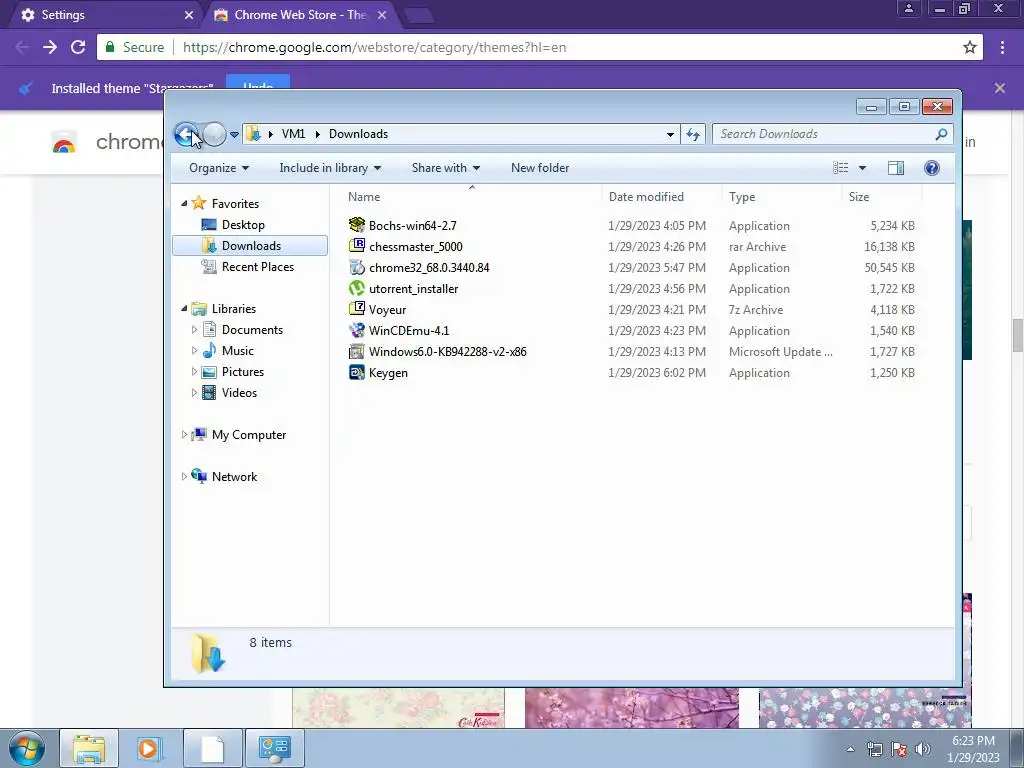
Task: Open the Organize menu
Action: coord(219,168)
